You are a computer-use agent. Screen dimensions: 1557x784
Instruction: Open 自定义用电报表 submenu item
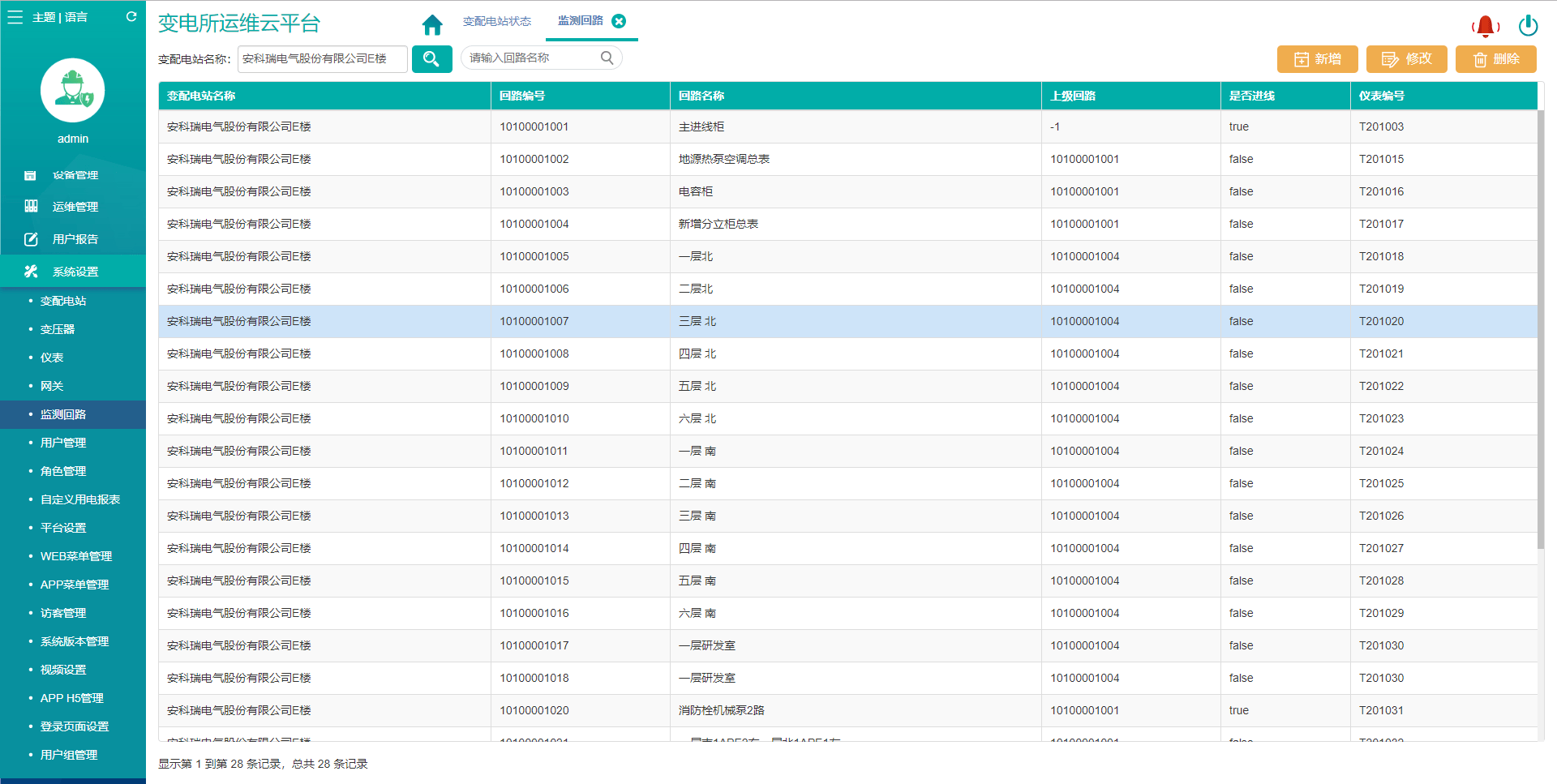coord(80,499)
